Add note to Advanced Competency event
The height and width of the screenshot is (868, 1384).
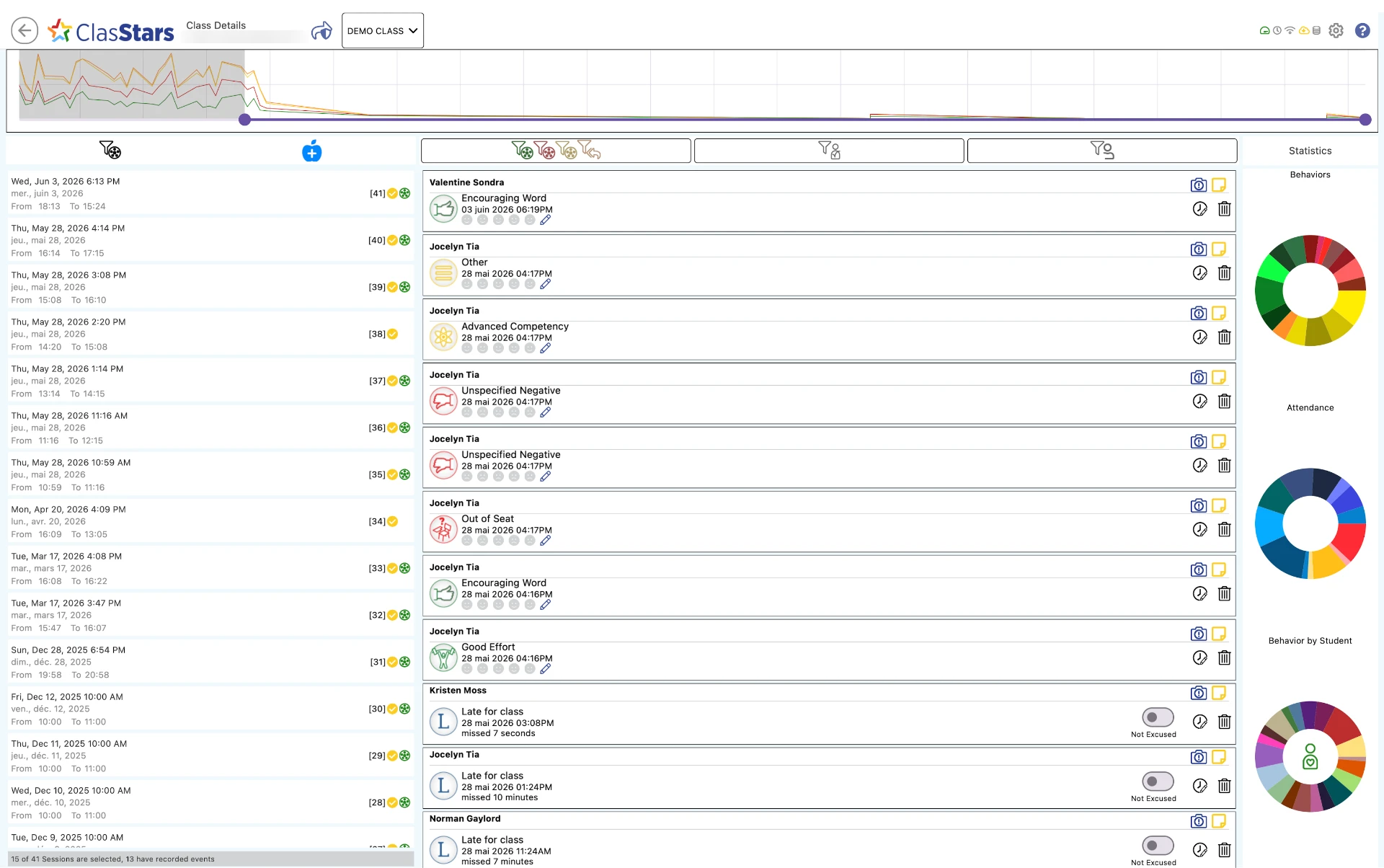pyautogui.click(x=1219, y=314)
